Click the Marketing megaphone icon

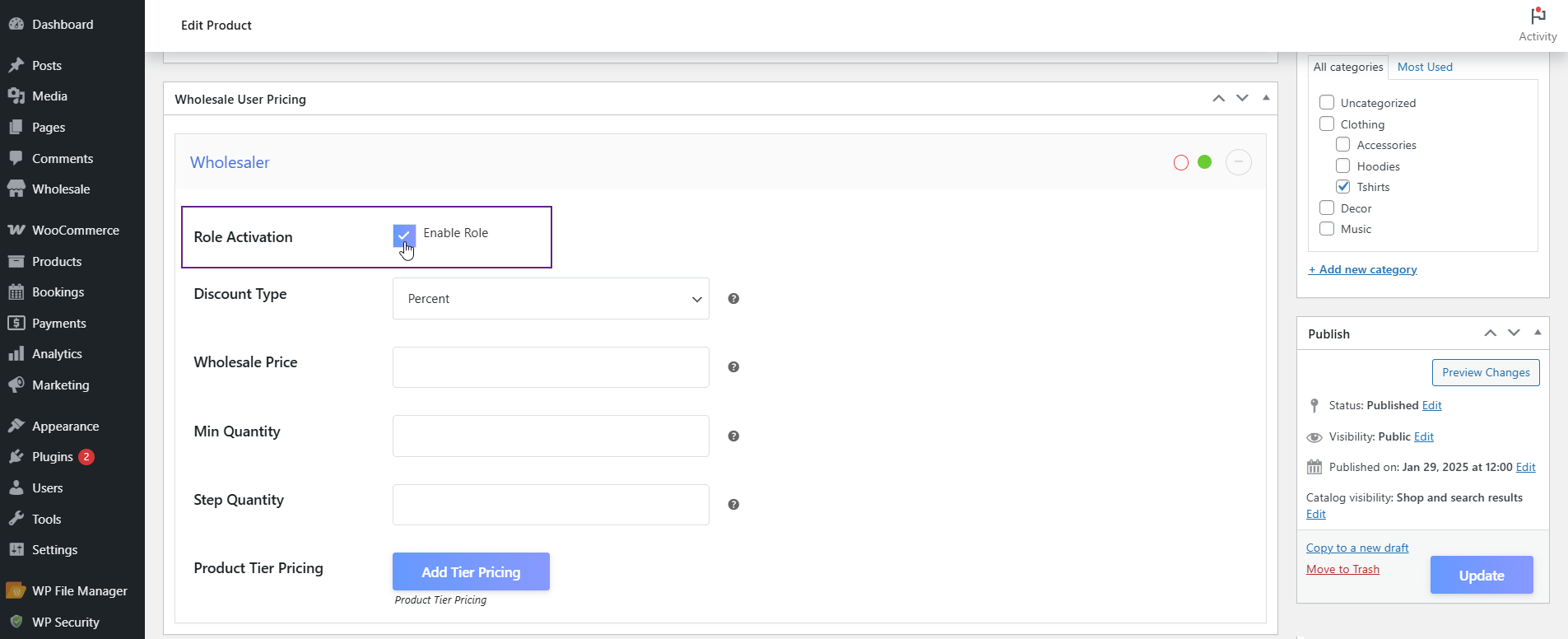point(16,385)
